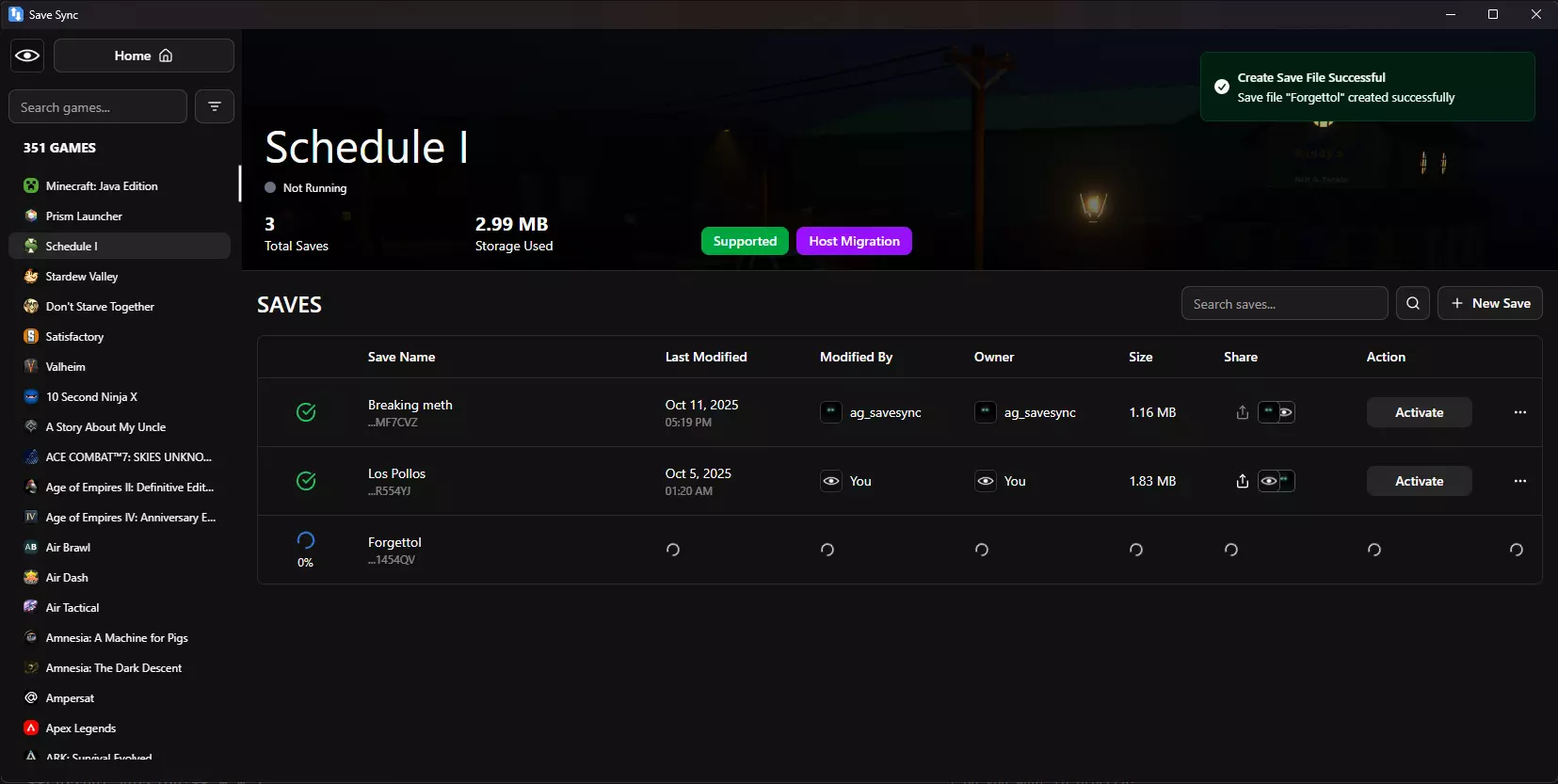Toggle the eye visibility button beside Home
1558x784 pixels.
[x=27, y=56]
